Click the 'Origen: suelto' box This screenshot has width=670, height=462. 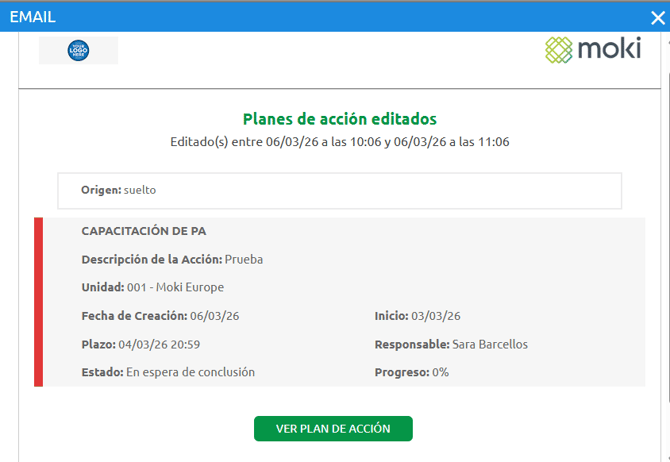(339, 190)
